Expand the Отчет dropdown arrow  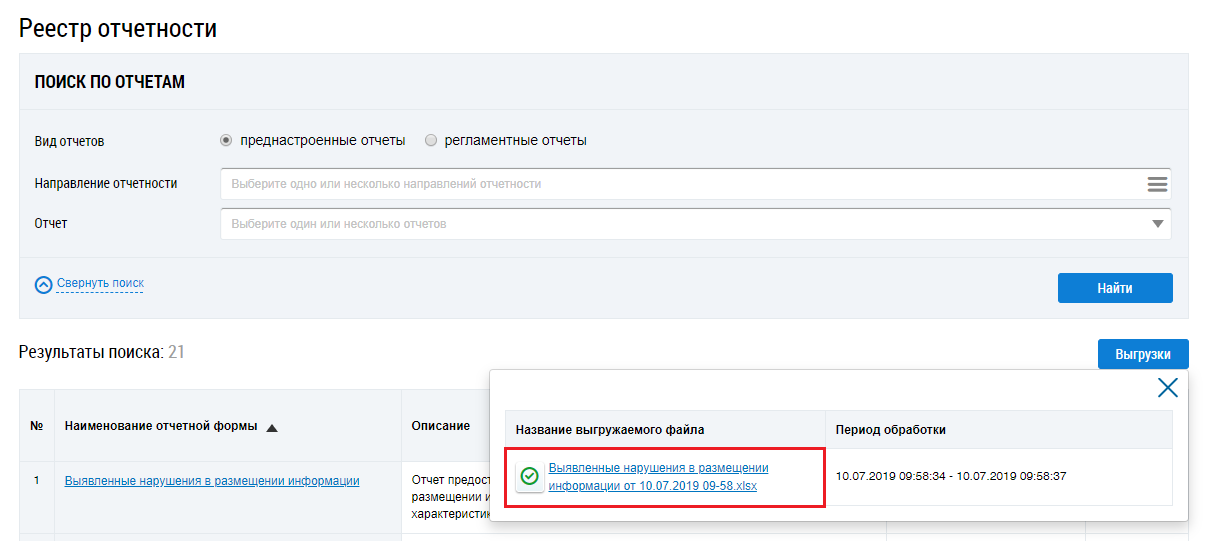(1157, 224)
